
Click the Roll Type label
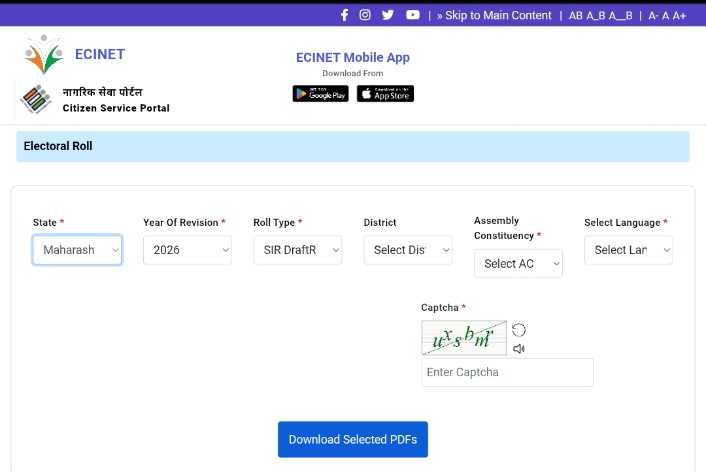pyautogui.click(x=274, y=222)
